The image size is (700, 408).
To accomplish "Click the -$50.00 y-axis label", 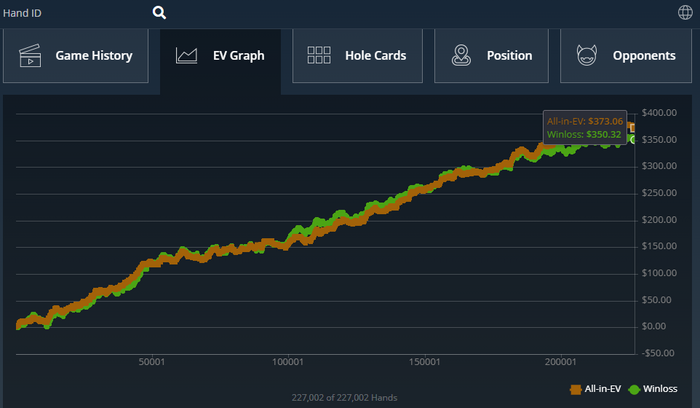I will coord(658,353).
